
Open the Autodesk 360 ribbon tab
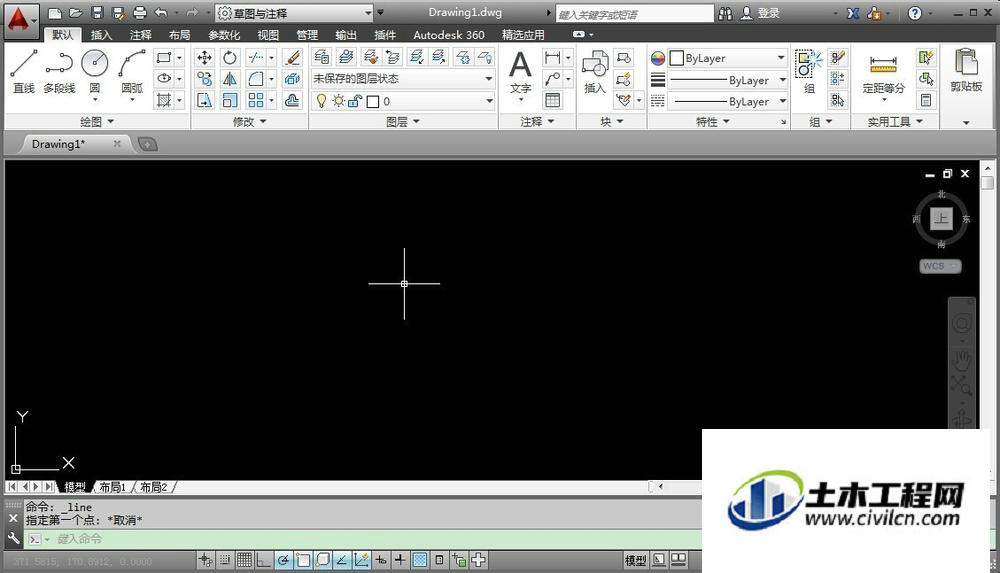pos(448,35)
